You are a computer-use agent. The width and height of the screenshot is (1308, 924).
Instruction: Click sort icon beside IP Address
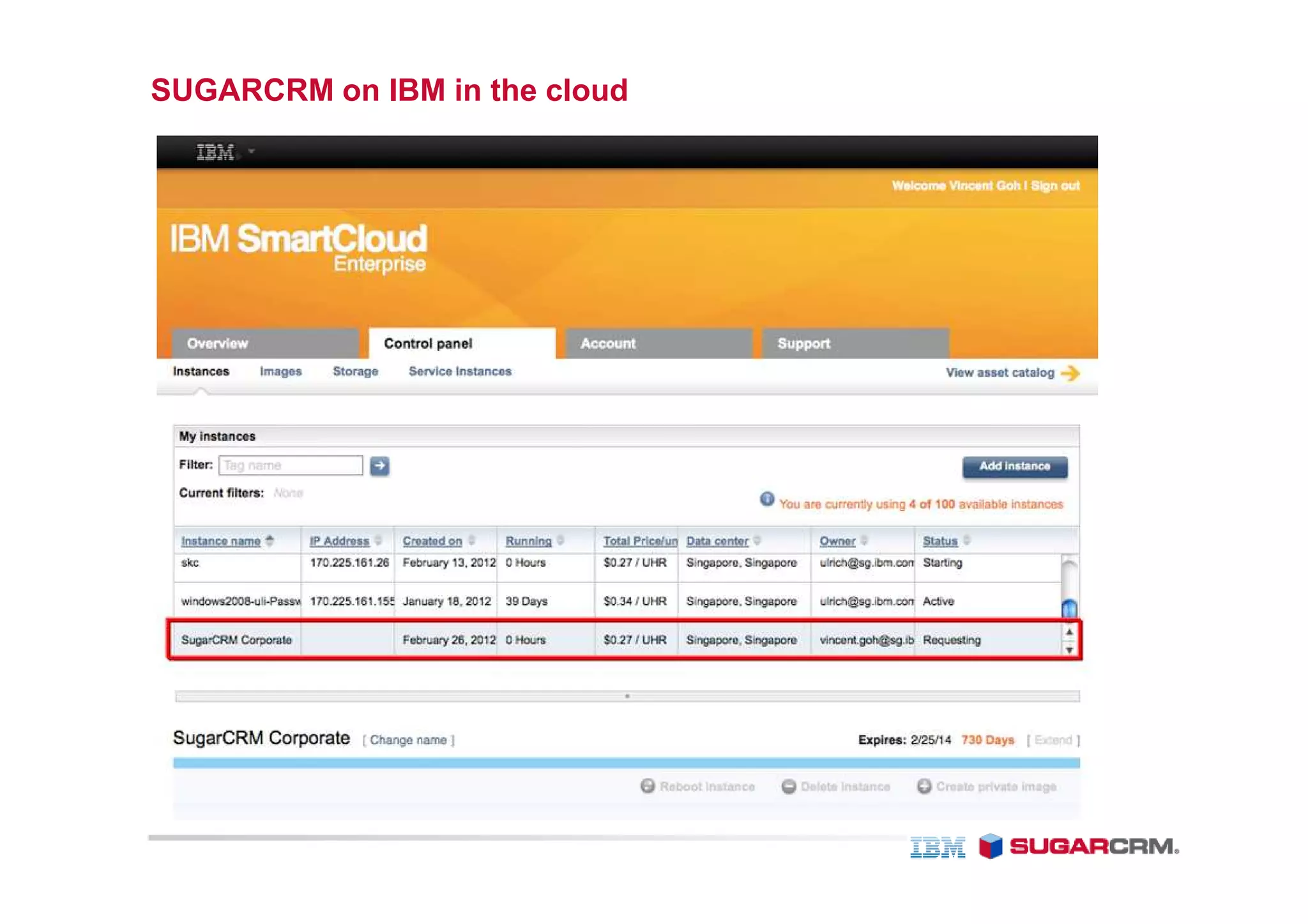(x=378, y=541)
